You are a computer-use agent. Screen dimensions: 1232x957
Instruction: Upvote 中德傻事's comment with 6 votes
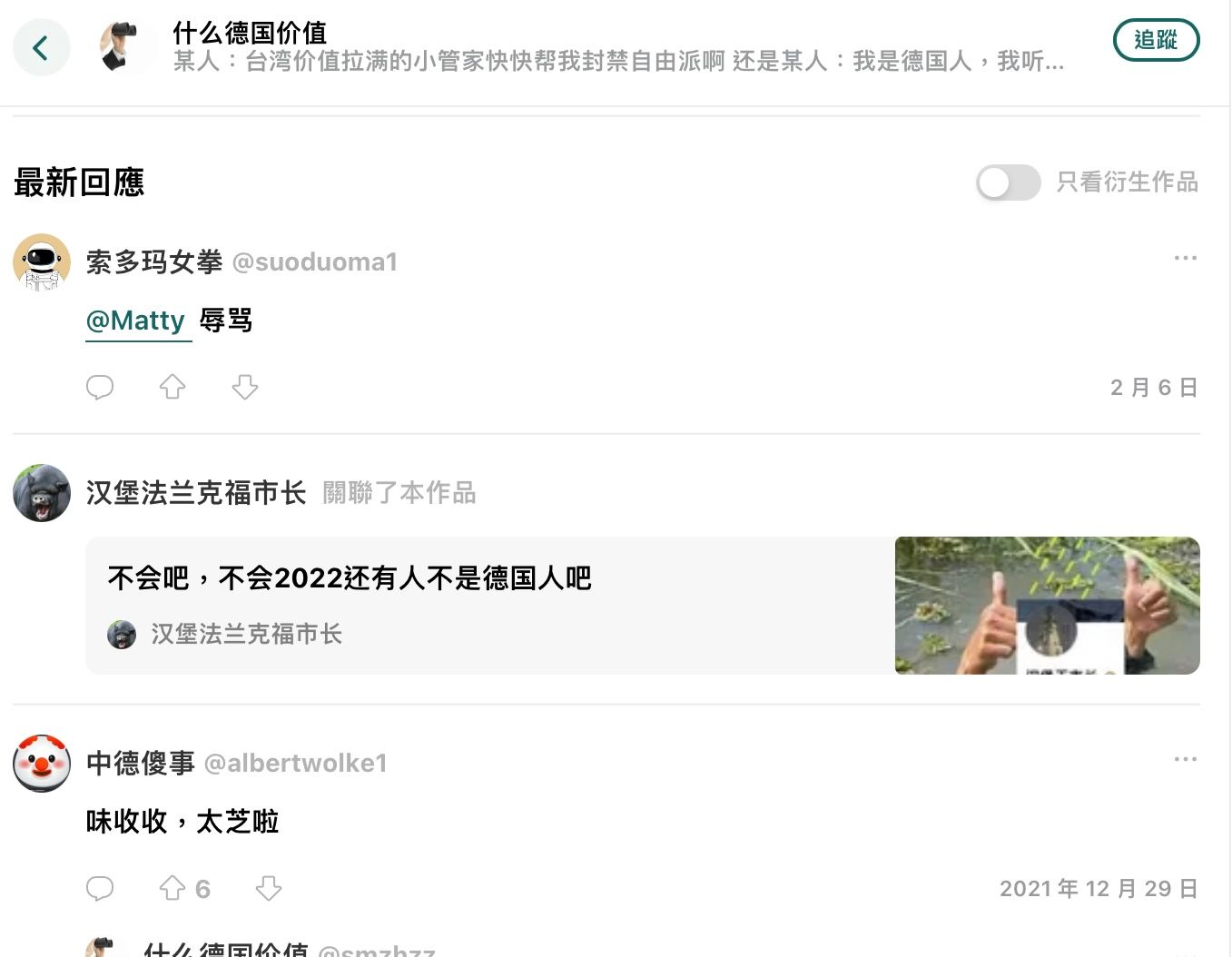point(184,888)
